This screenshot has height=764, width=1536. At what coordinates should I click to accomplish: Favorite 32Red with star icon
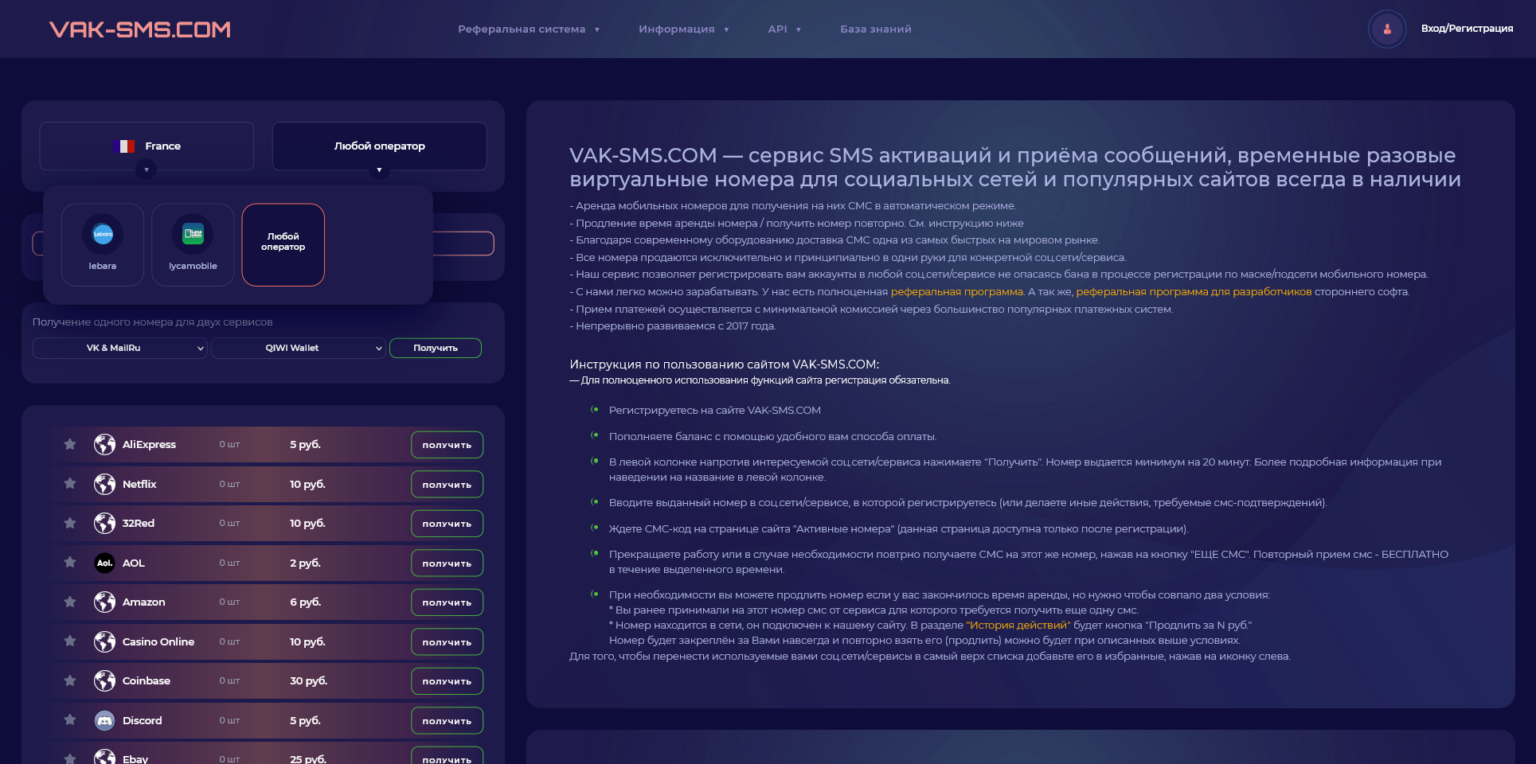click(x=70, y=523)
